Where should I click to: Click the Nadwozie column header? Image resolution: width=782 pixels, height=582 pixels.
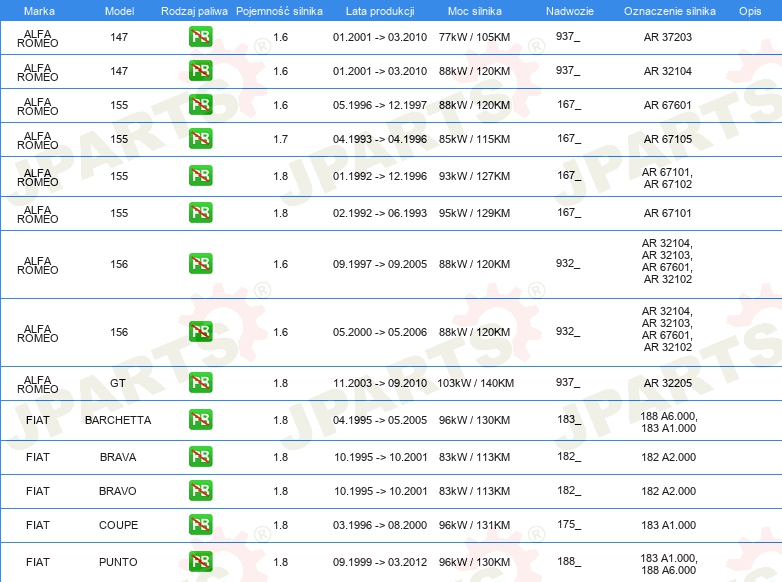coord(570,11)
